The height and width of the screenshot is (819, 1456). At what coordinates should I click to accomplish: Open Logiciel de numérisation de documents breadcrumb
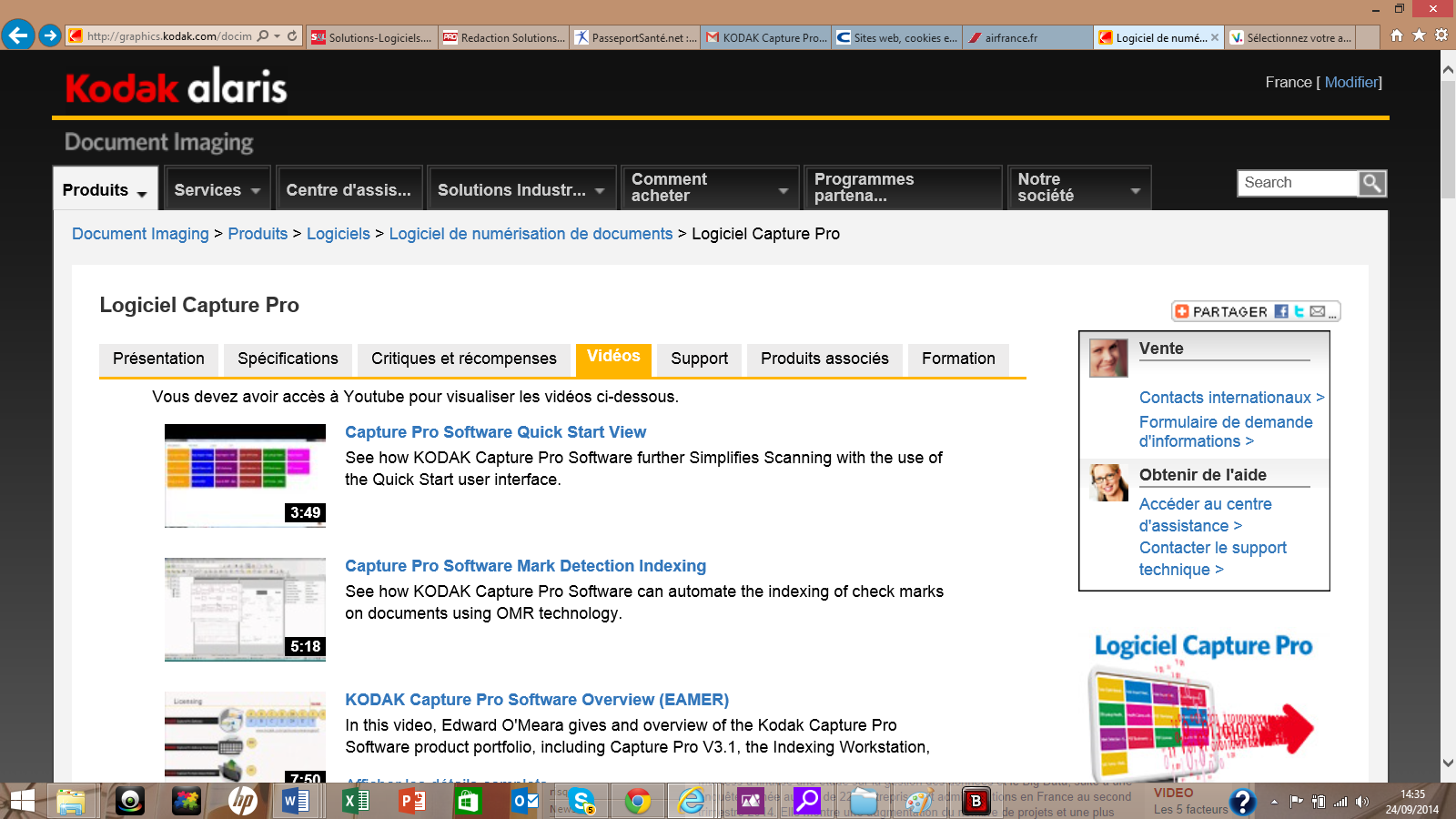[531, 234]
